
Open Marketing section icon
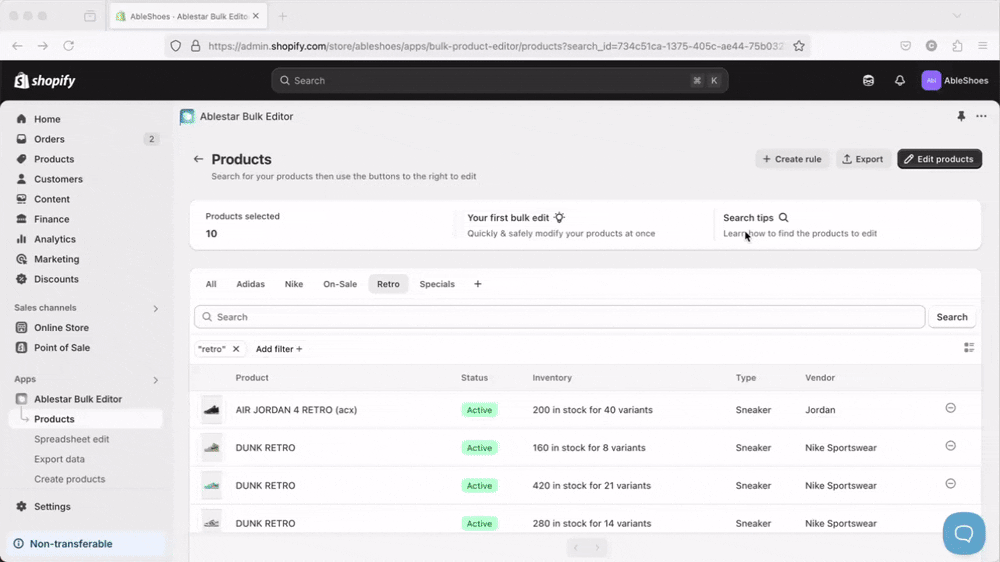click(x=21, y=259)
